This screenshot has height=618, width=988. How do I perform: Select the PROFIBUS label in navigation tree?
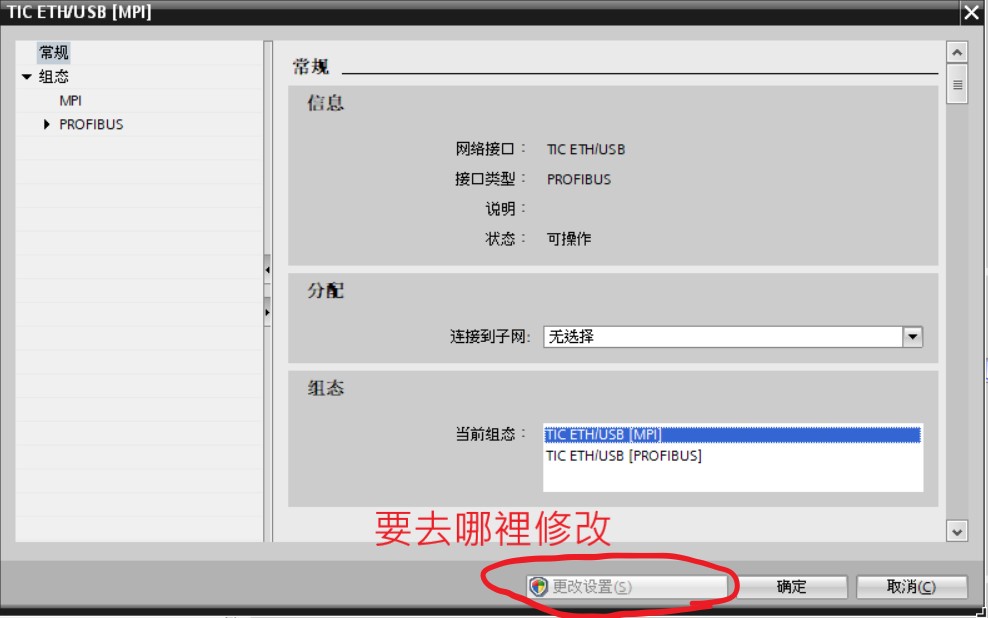(91, 125)
